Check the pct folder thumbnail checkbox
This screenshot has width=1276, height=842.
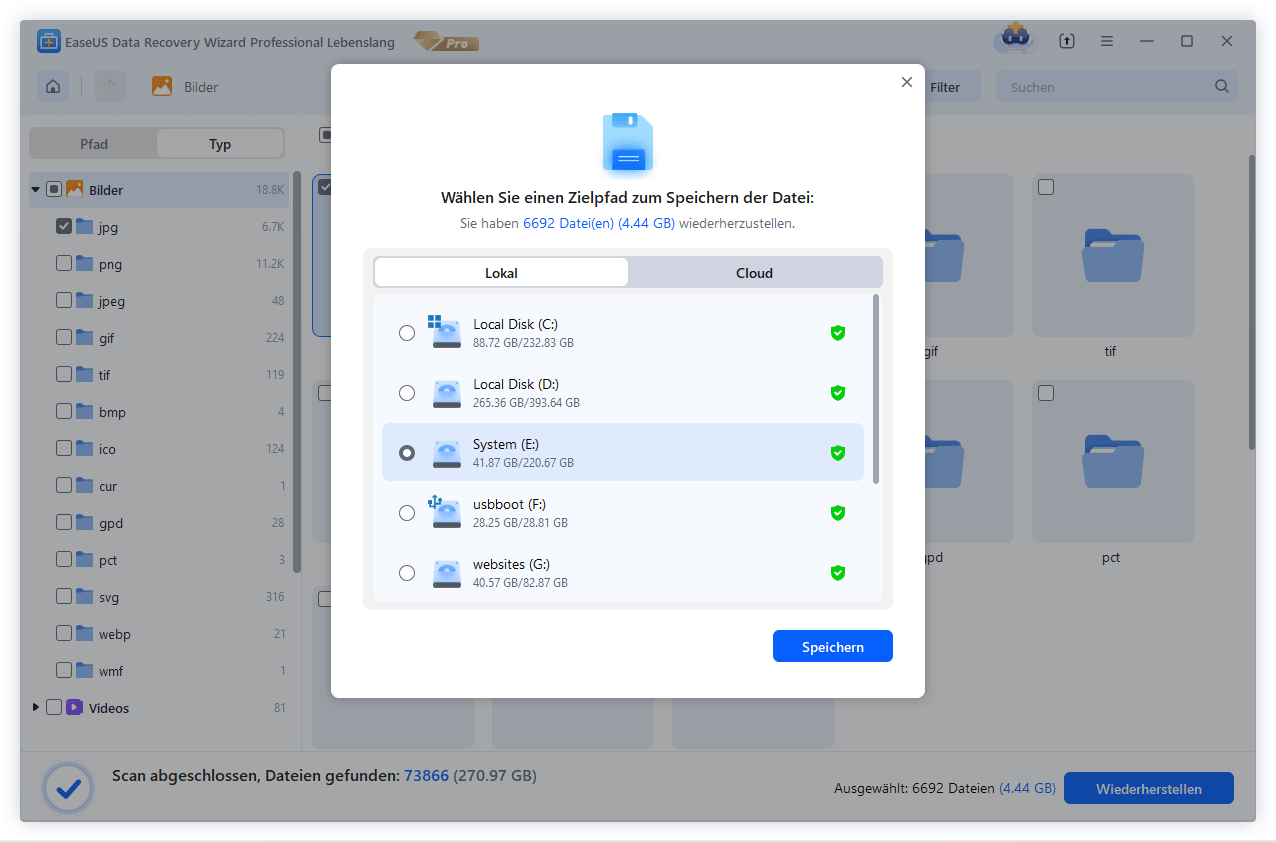(1046, 393)
